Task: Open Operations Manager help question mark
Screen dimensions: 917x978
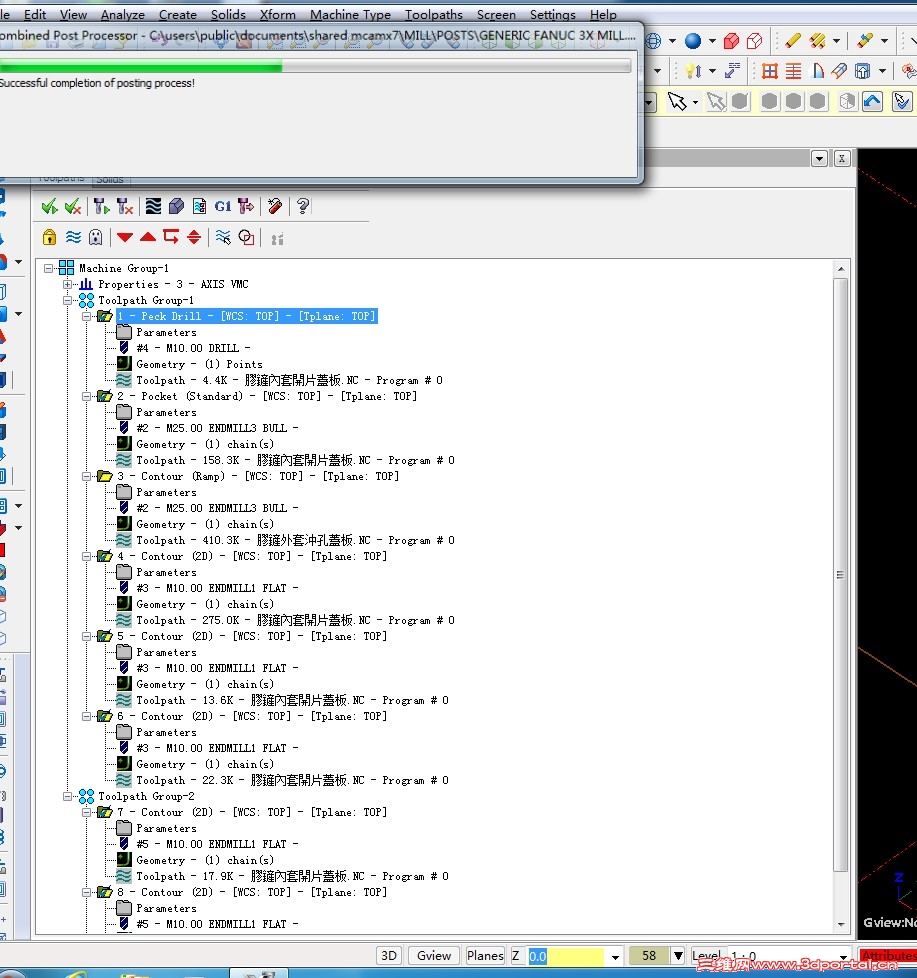Action: coord(303,206)
